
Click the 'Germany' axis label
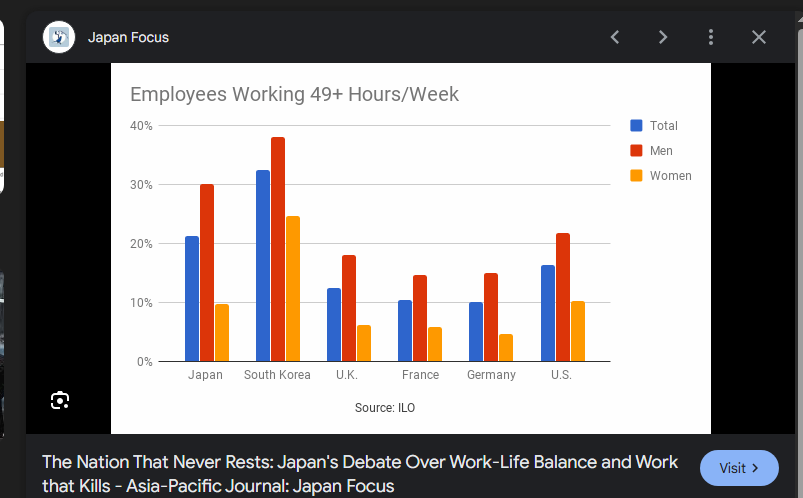click(x=491, y=375)
